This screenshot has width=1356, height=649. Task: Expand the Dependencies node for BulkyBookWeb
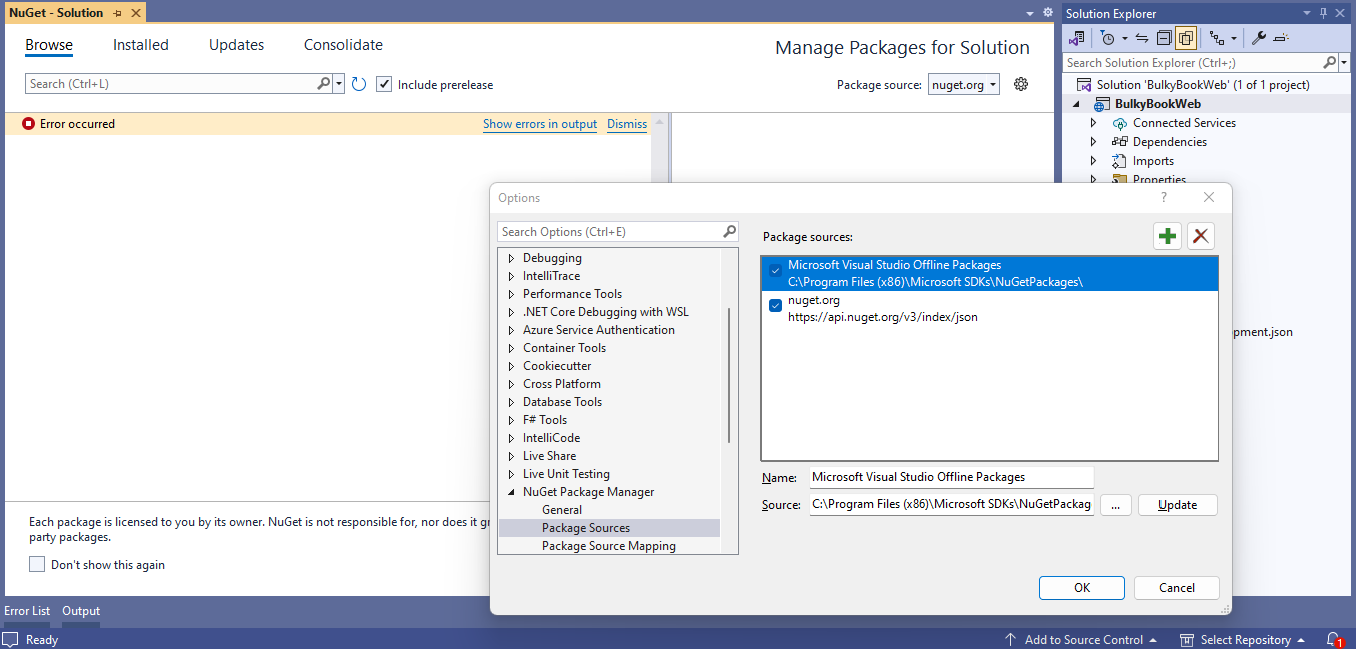(x=1093, y=141)
